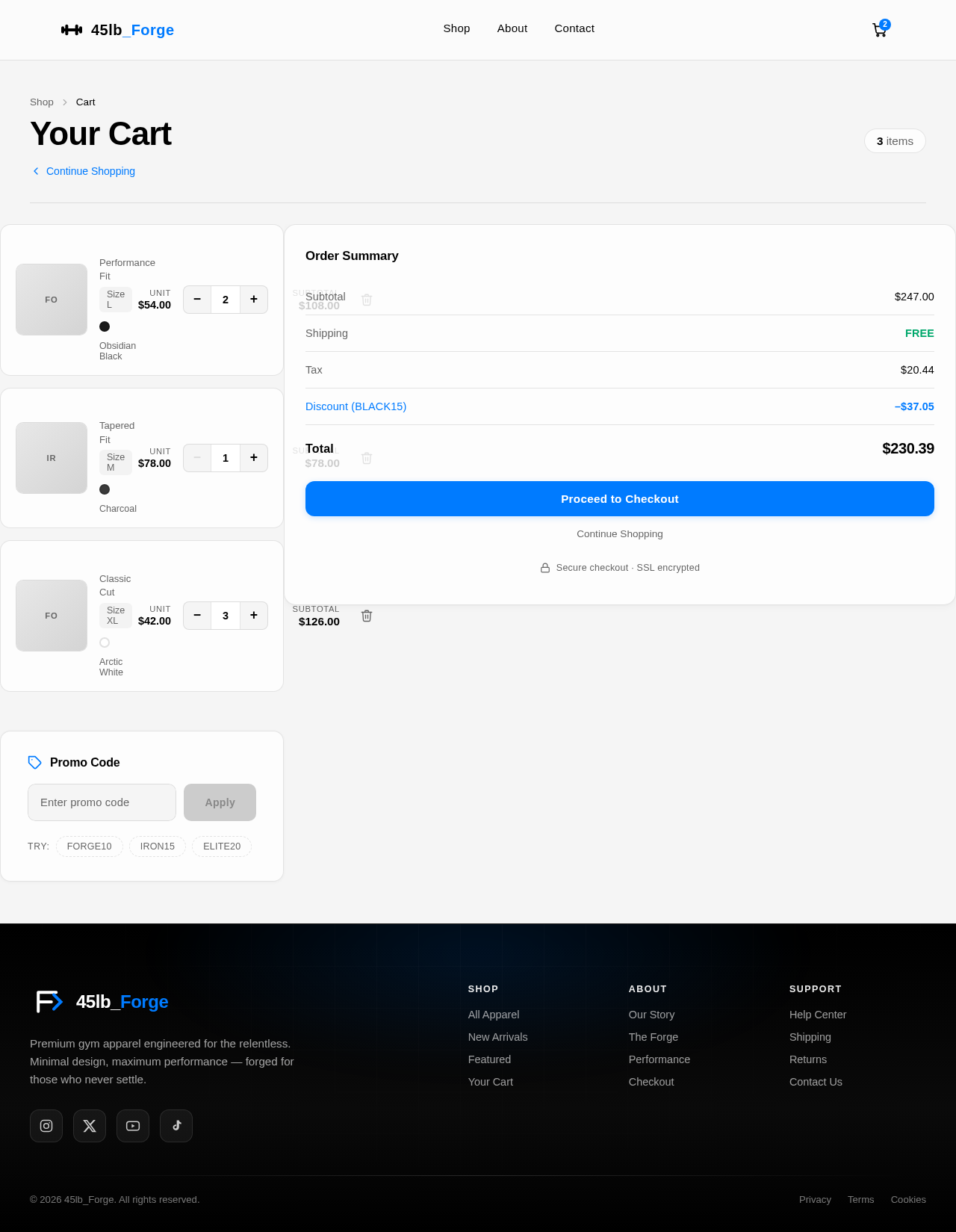This screenshot has width=956, height=1232.
Task: Click the 45lb_Forge header brand name
Action: [132, 30]
